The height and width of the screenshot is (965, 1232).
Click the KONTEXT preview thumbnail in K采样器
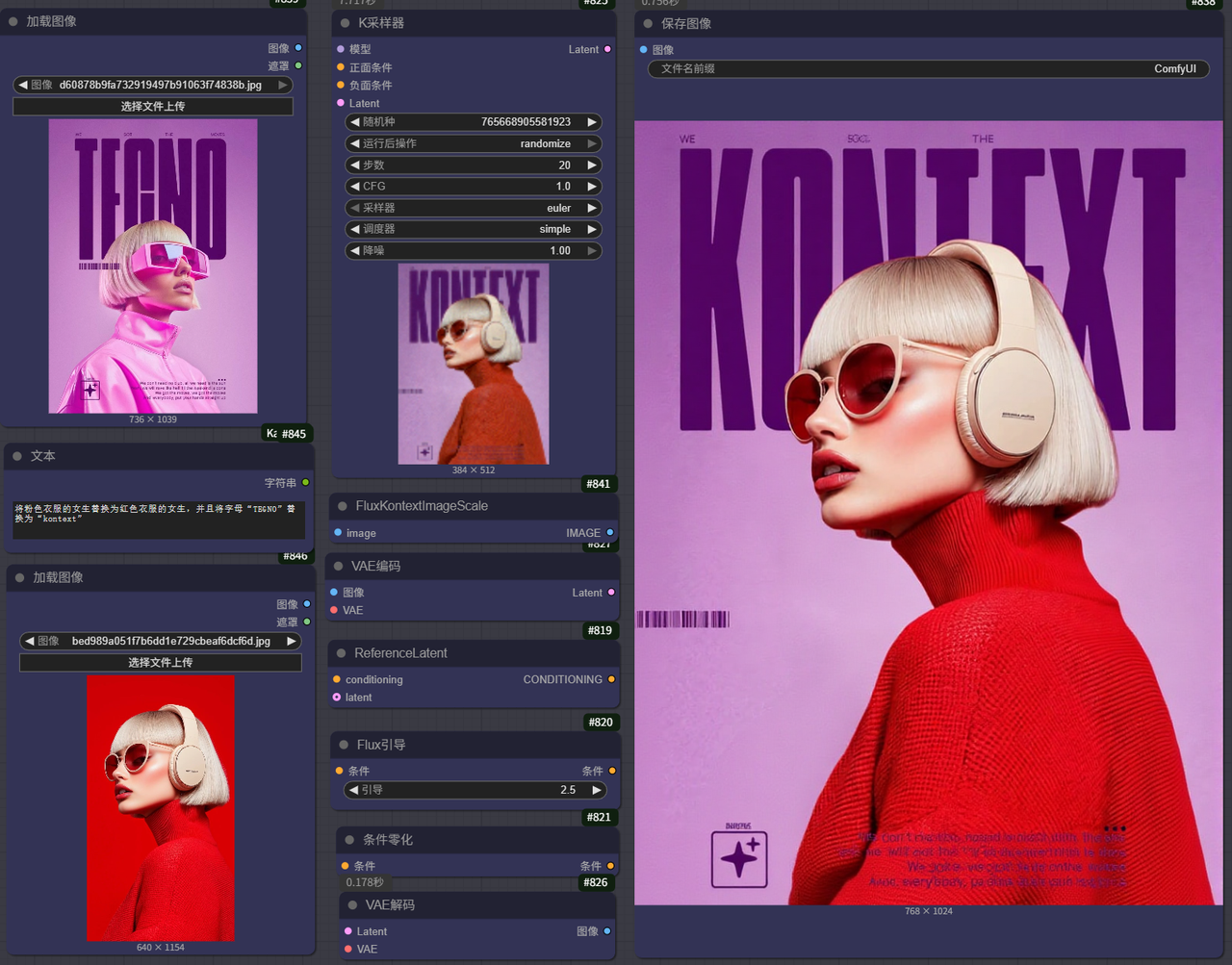click(x=474, y=364)
